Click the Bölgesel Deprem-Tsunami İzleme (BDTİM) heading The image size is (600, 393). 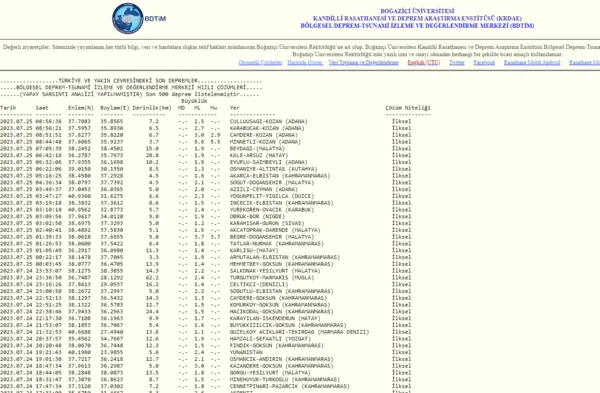[417, 26]
